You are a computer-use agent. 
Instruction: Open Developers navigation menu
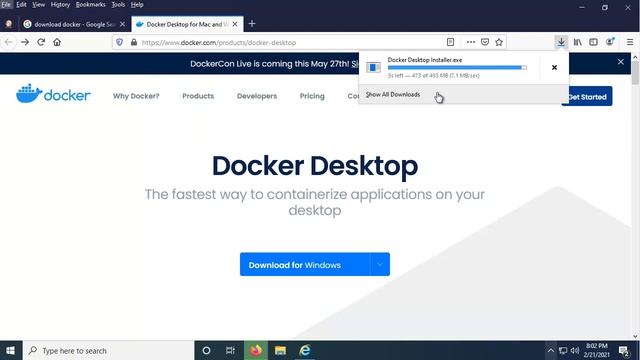pyautogui.click(x=257, y=96)
